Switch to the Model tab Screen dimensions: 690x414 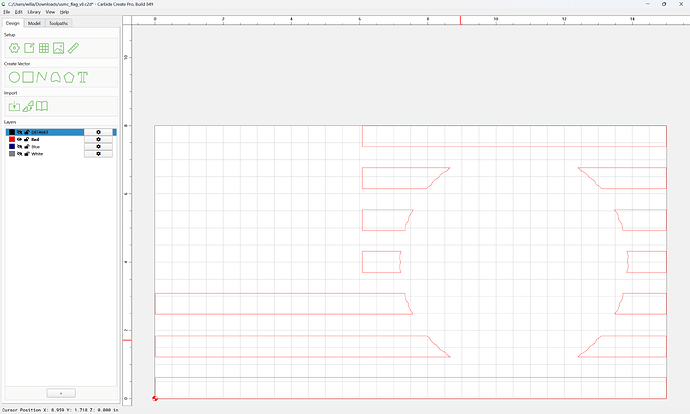pyautogui.click(x=34, y=23)
